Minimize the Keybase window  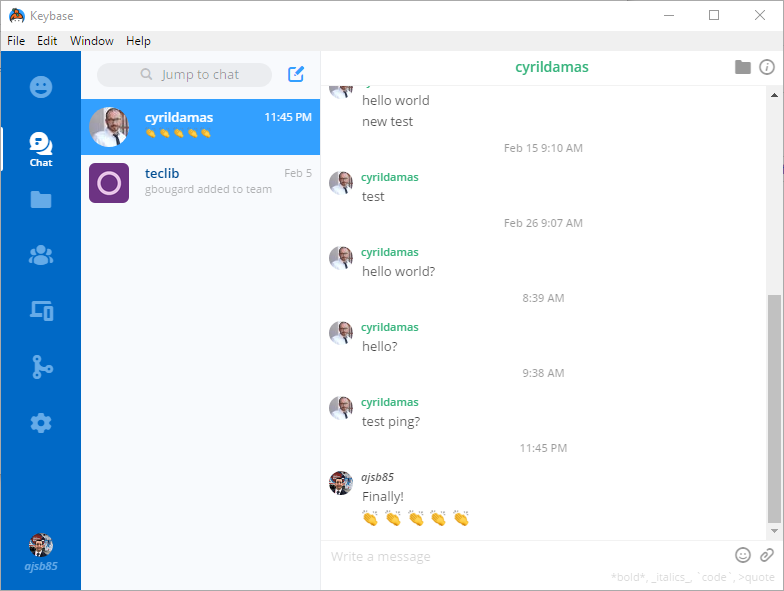tap(668, 16)
